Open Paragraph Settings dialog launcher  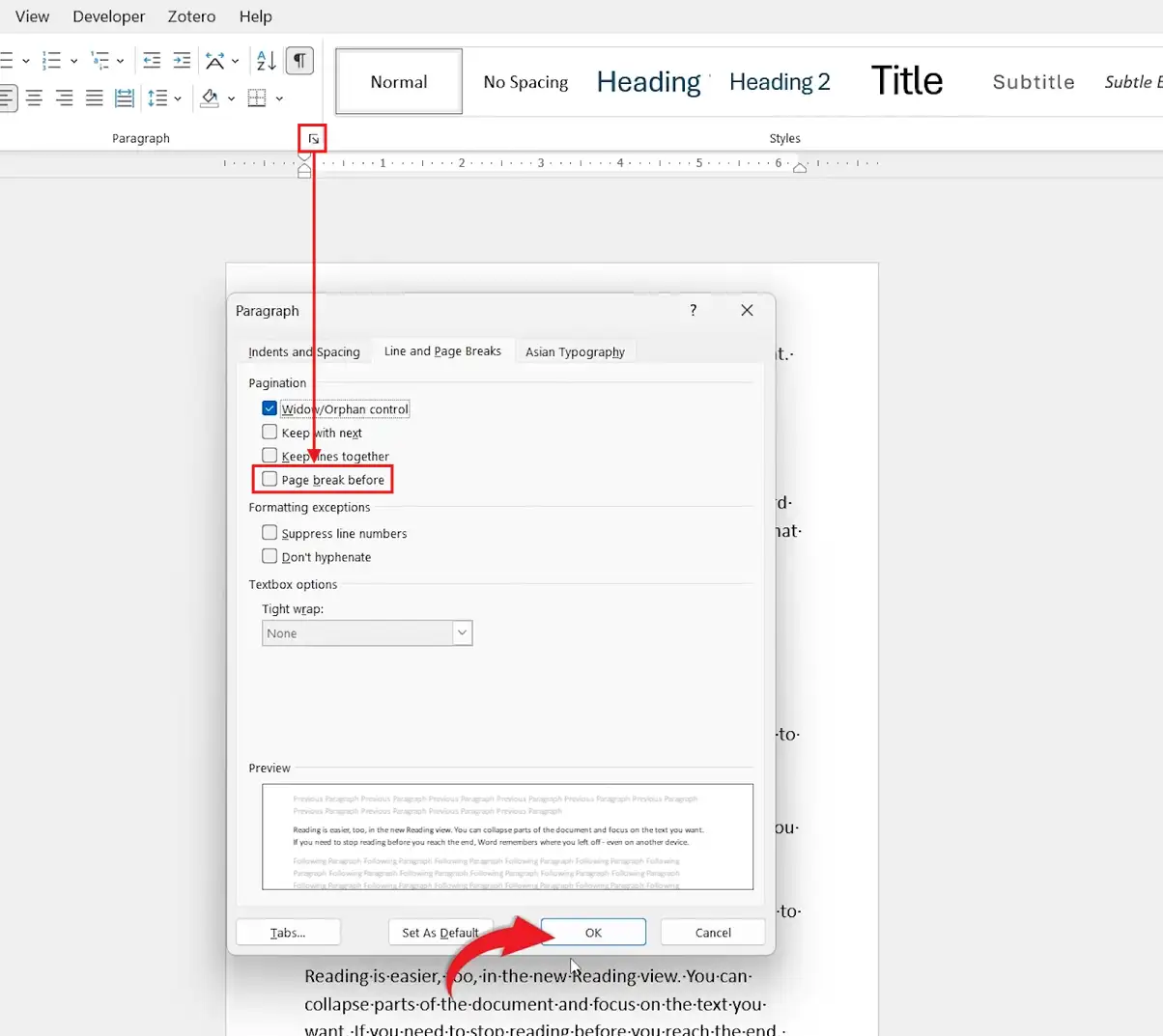313,139
